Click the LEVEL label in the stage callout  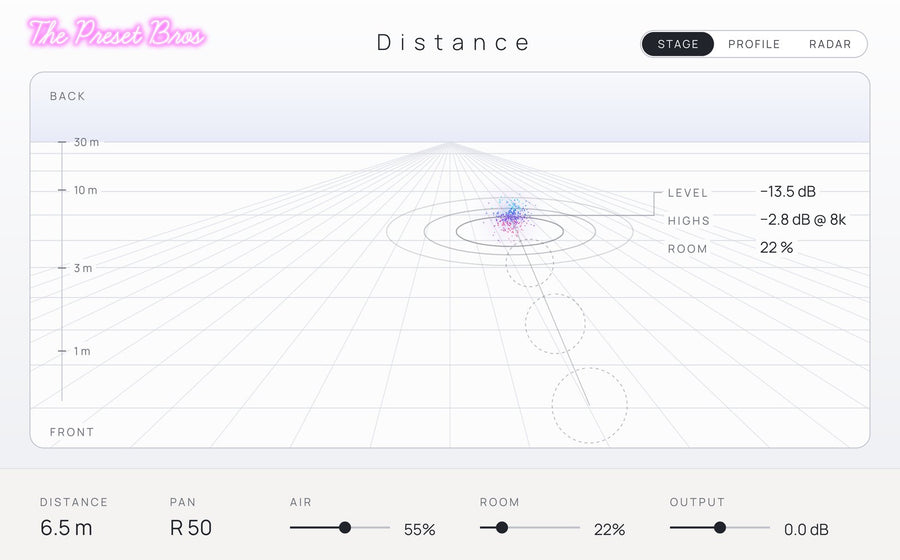pos(688,193)
